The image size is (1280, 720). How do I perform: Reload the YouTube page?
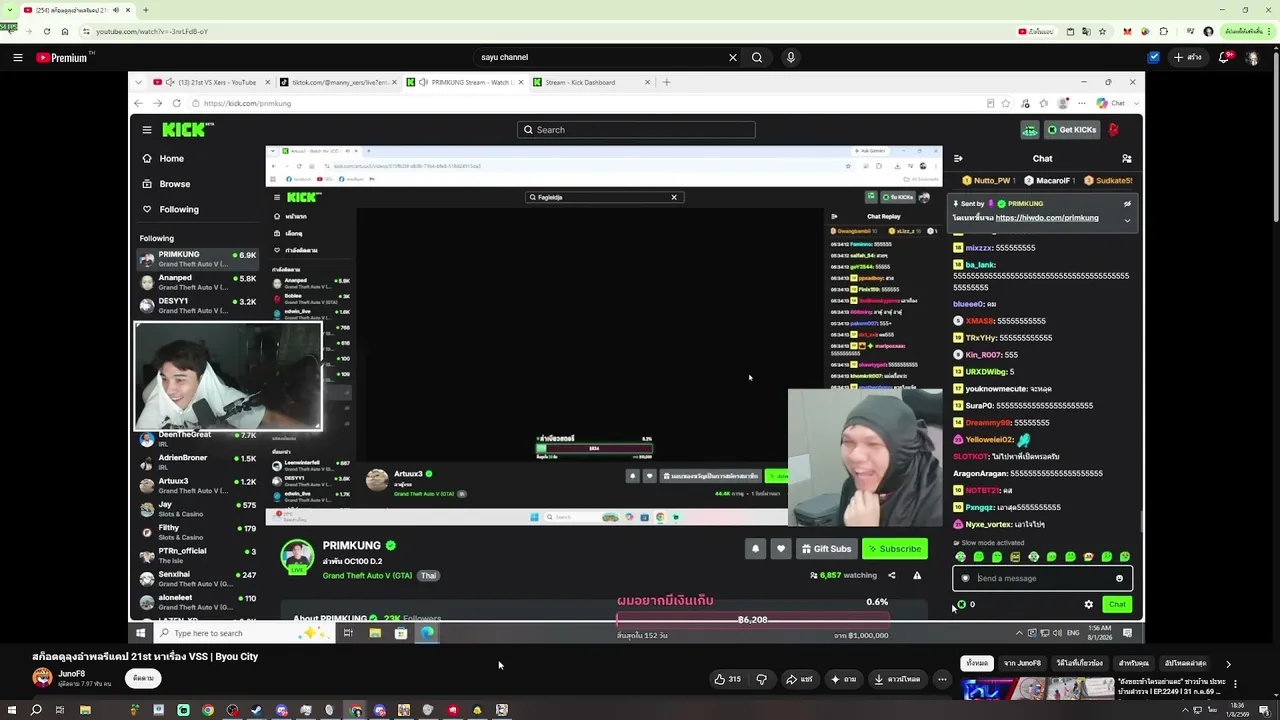[x=46, y=31]
